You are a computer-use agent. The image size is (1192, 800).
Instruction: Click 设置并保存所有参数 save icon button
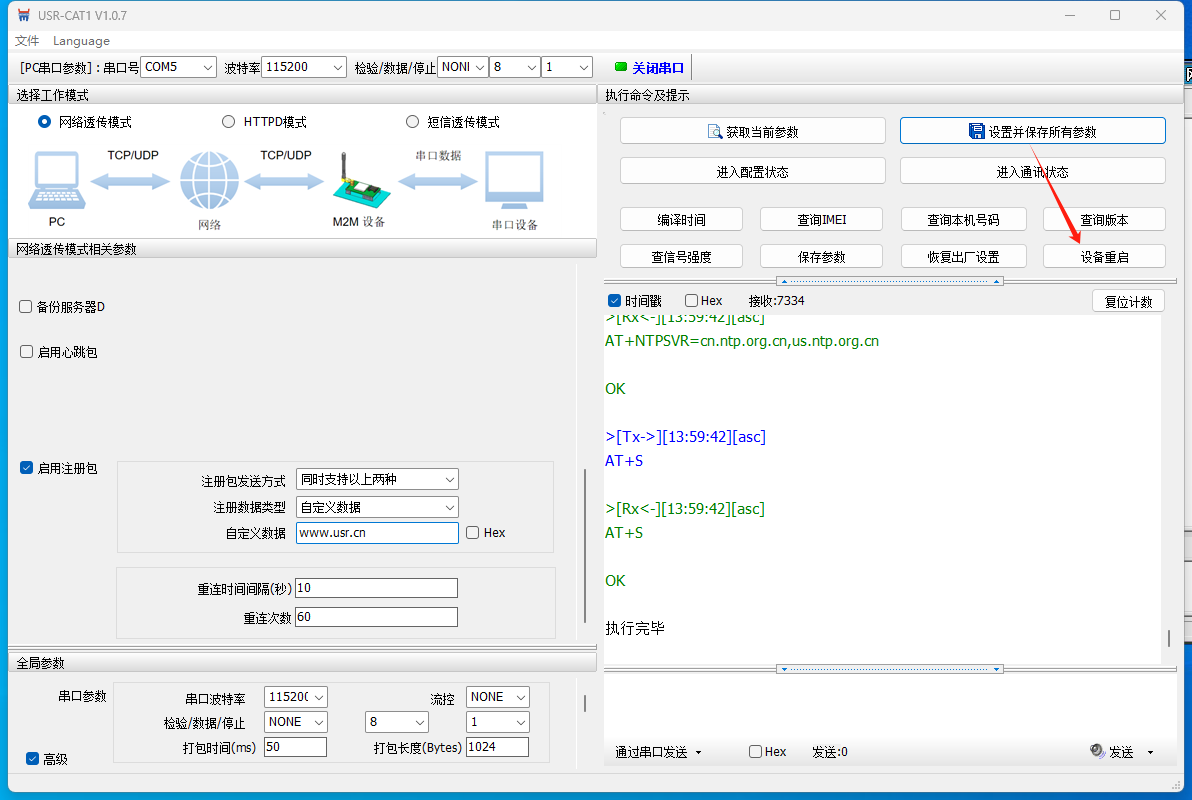(x=1032, y=131)
